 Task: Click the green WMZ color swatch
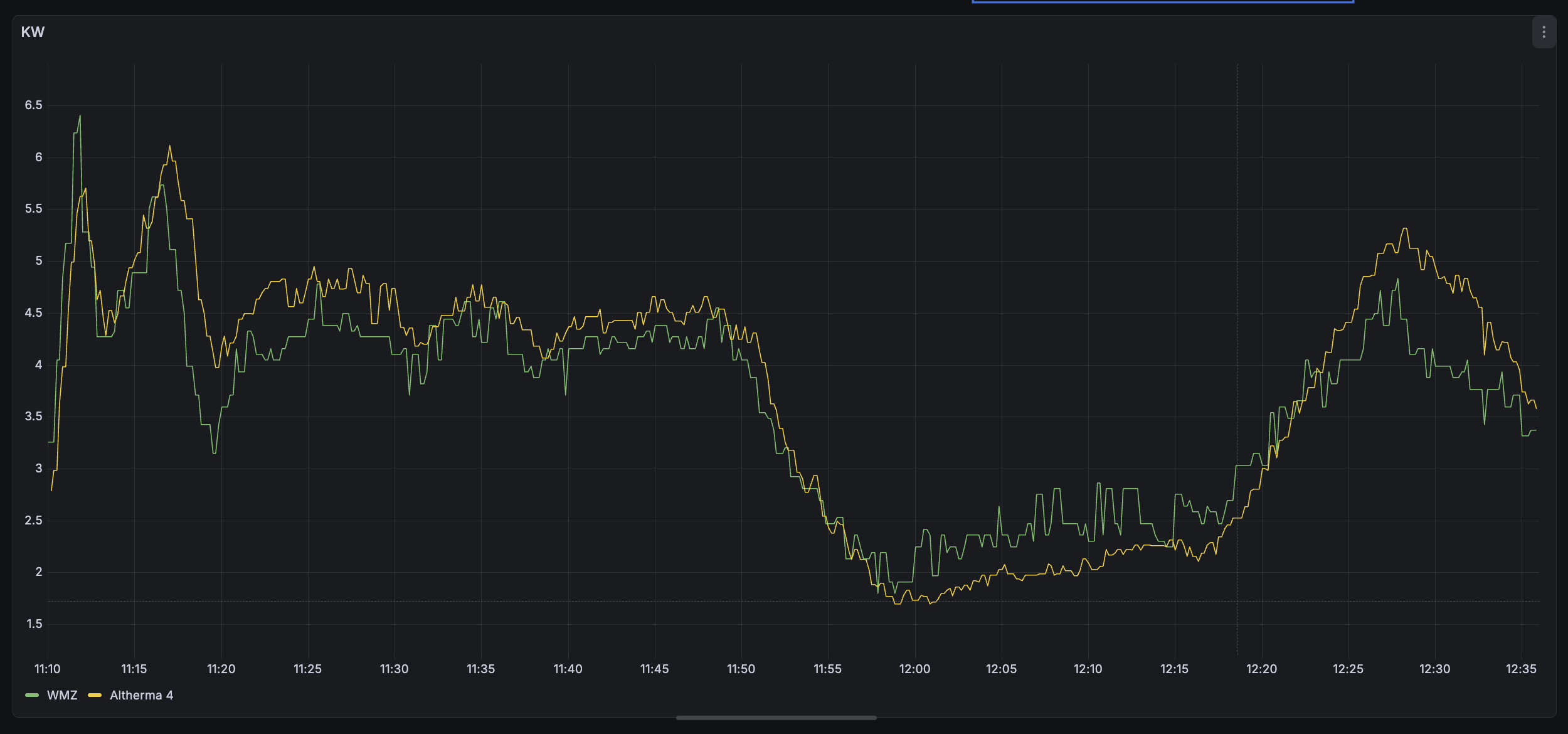click(32, 695)
